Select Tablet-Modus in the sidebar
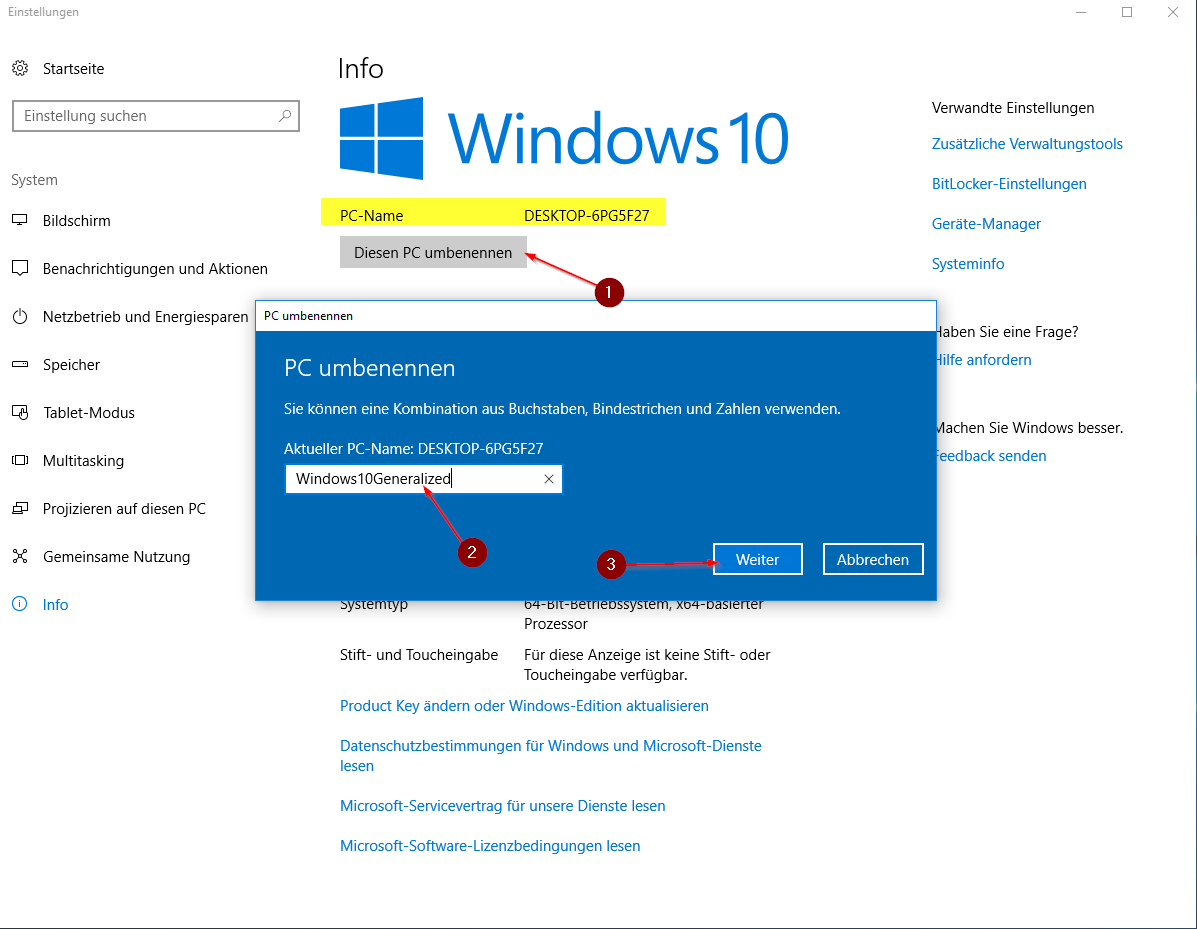This screenshot has width=1197, height=929. click(89, 413)
